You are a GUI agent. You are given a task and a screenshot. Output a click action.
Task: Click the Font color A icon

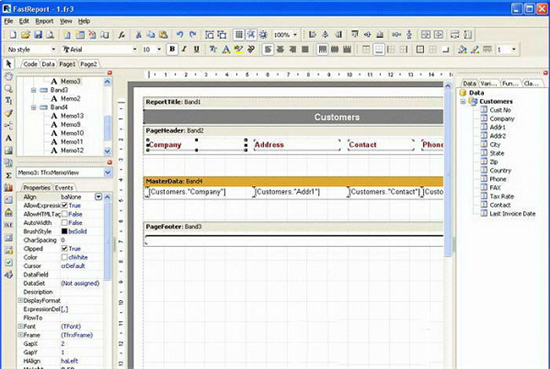pyautogui.click(x=226, y=49)
